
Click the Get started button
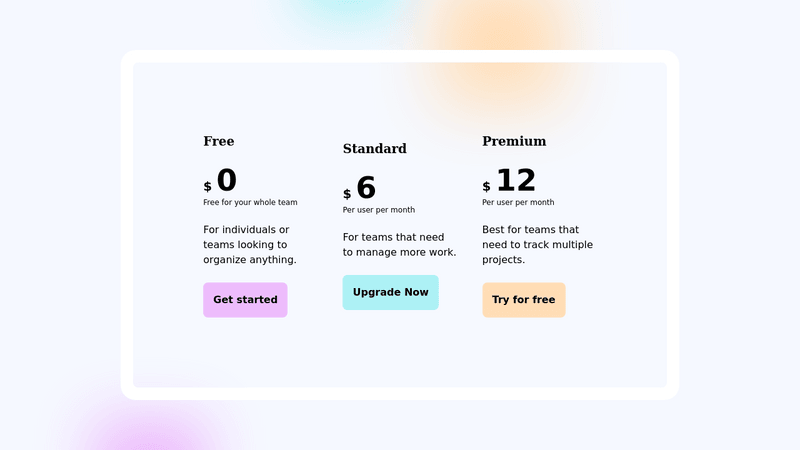click(245, 300)
